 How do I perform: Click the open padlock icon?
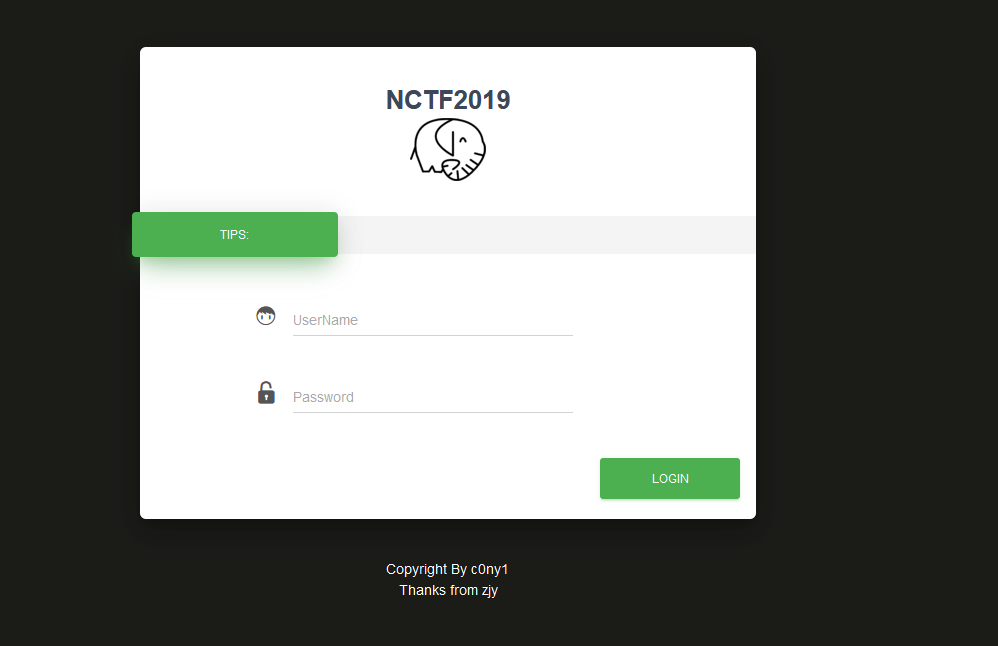(266, 393)
